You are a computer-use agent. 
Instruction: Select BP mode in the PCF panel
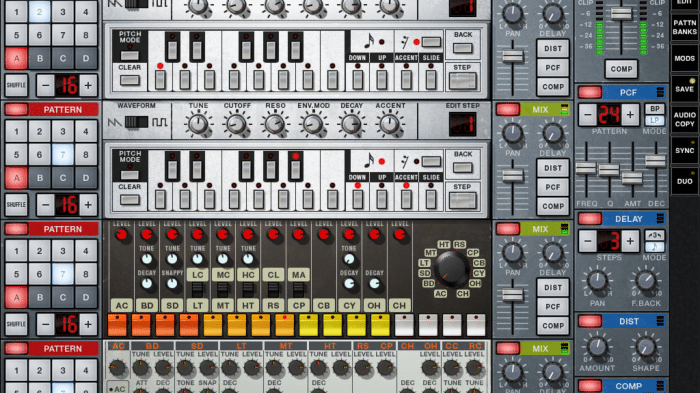tap(654, 109)
